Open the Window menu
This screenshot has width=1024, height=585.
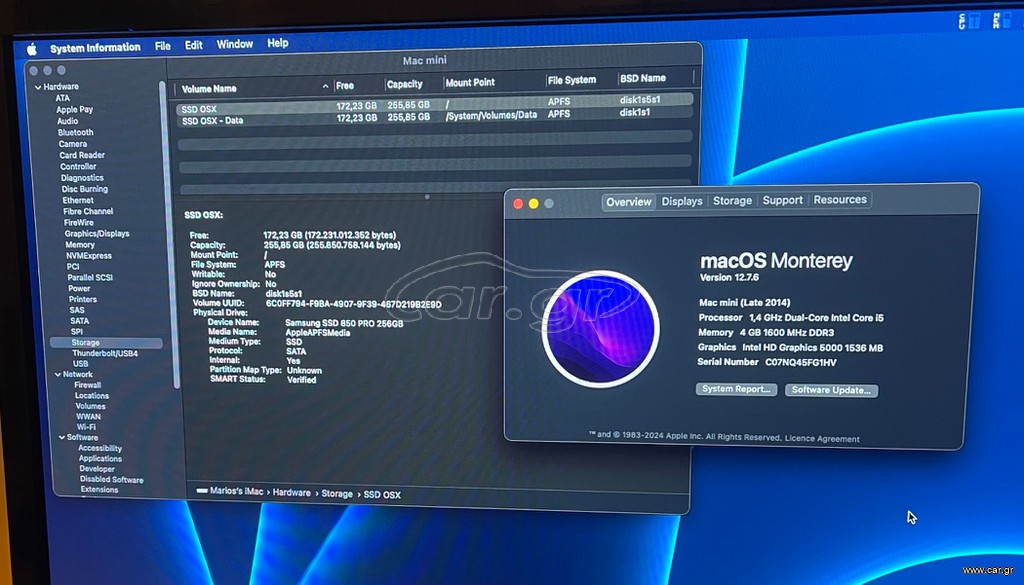(234, 44)
